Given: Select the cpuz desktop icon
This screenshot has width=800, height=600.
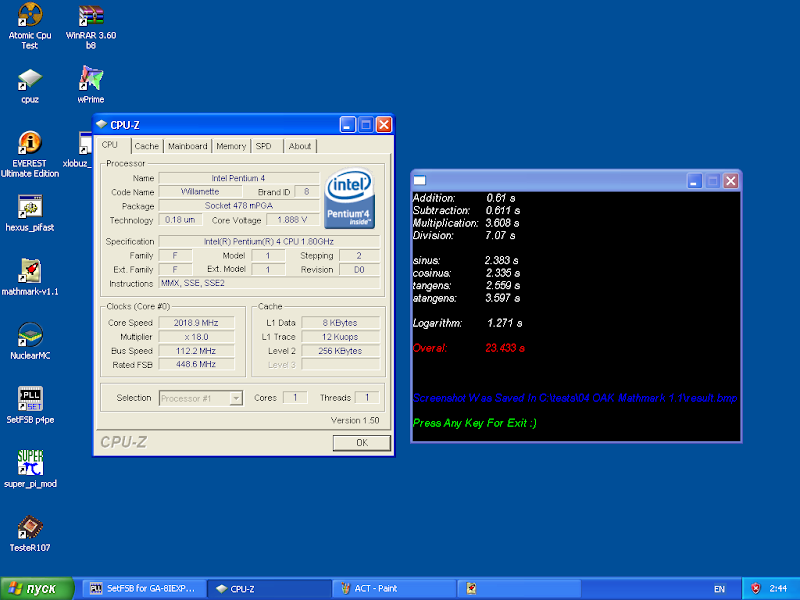Looking at the screenshot, I should 30,86.
